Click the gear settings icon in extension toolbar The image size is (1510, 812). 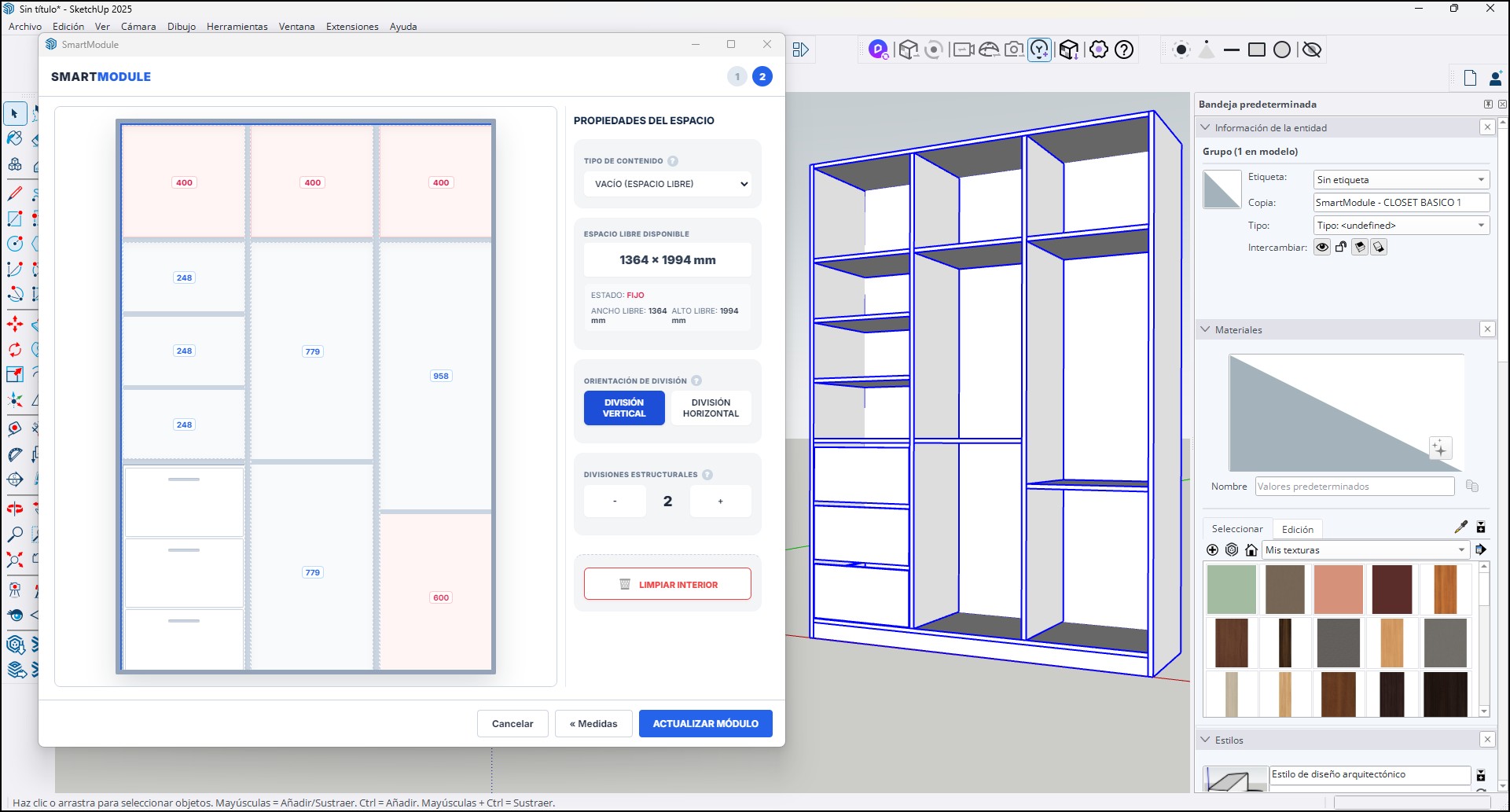(1099, 50)
